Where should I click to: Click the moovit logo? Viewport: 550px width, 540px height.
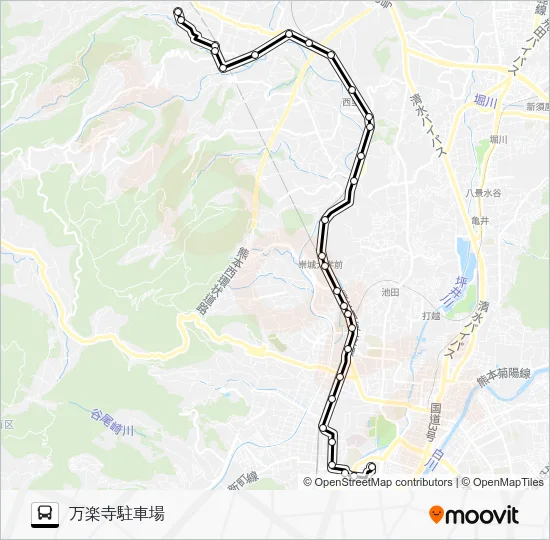(474, 515)
